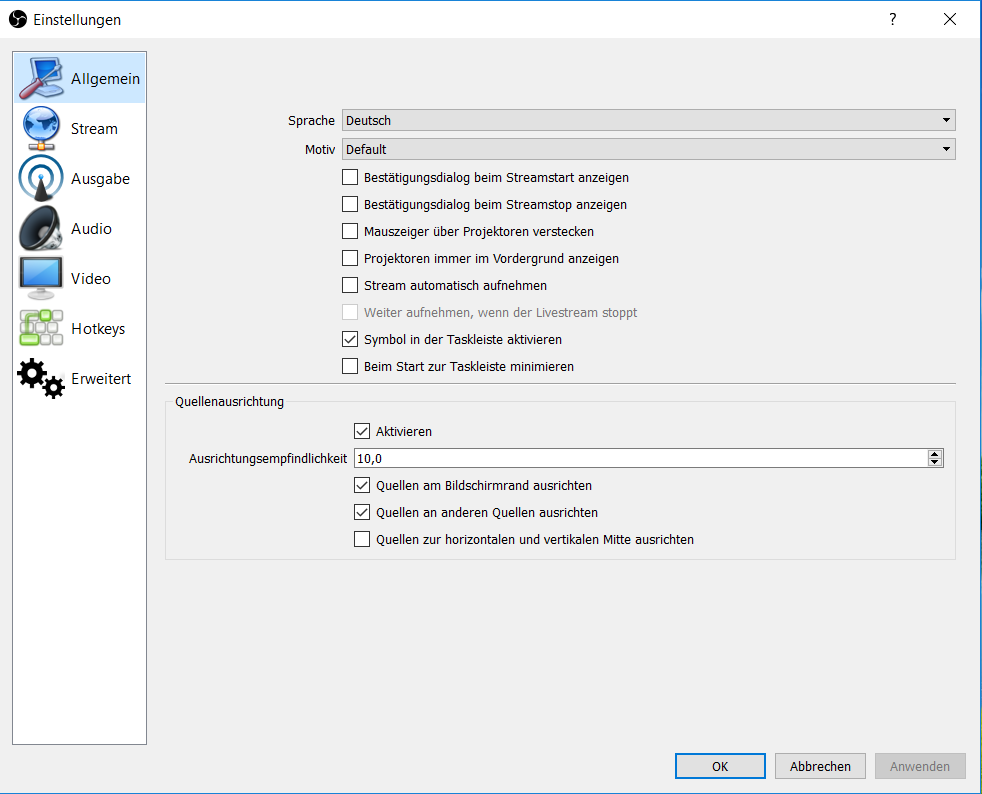Click the OBS logo in the title bar

18,19
